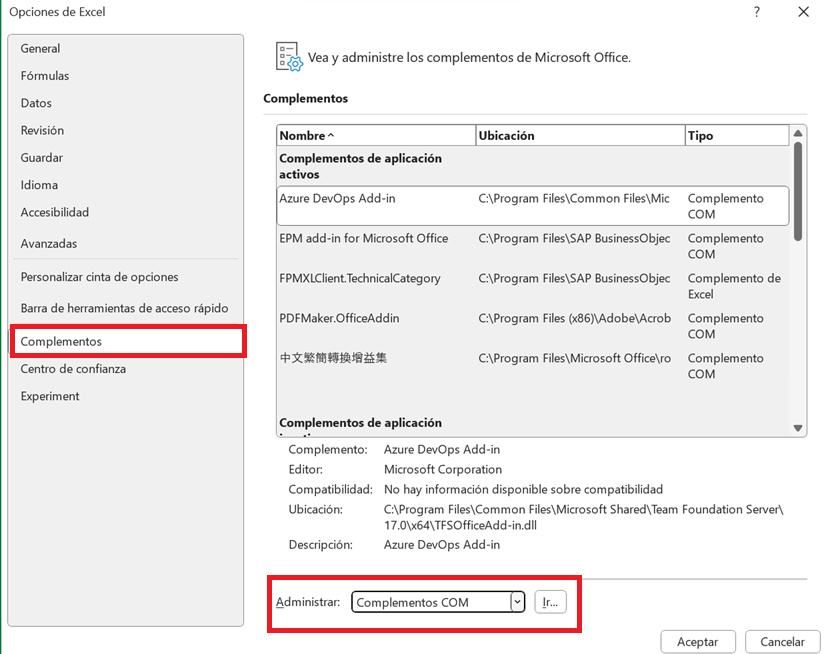The height and width of the screenshot is (654, 826).
Task: Close the Opciones de Excel dialog
Action: [x=803, y=12]
